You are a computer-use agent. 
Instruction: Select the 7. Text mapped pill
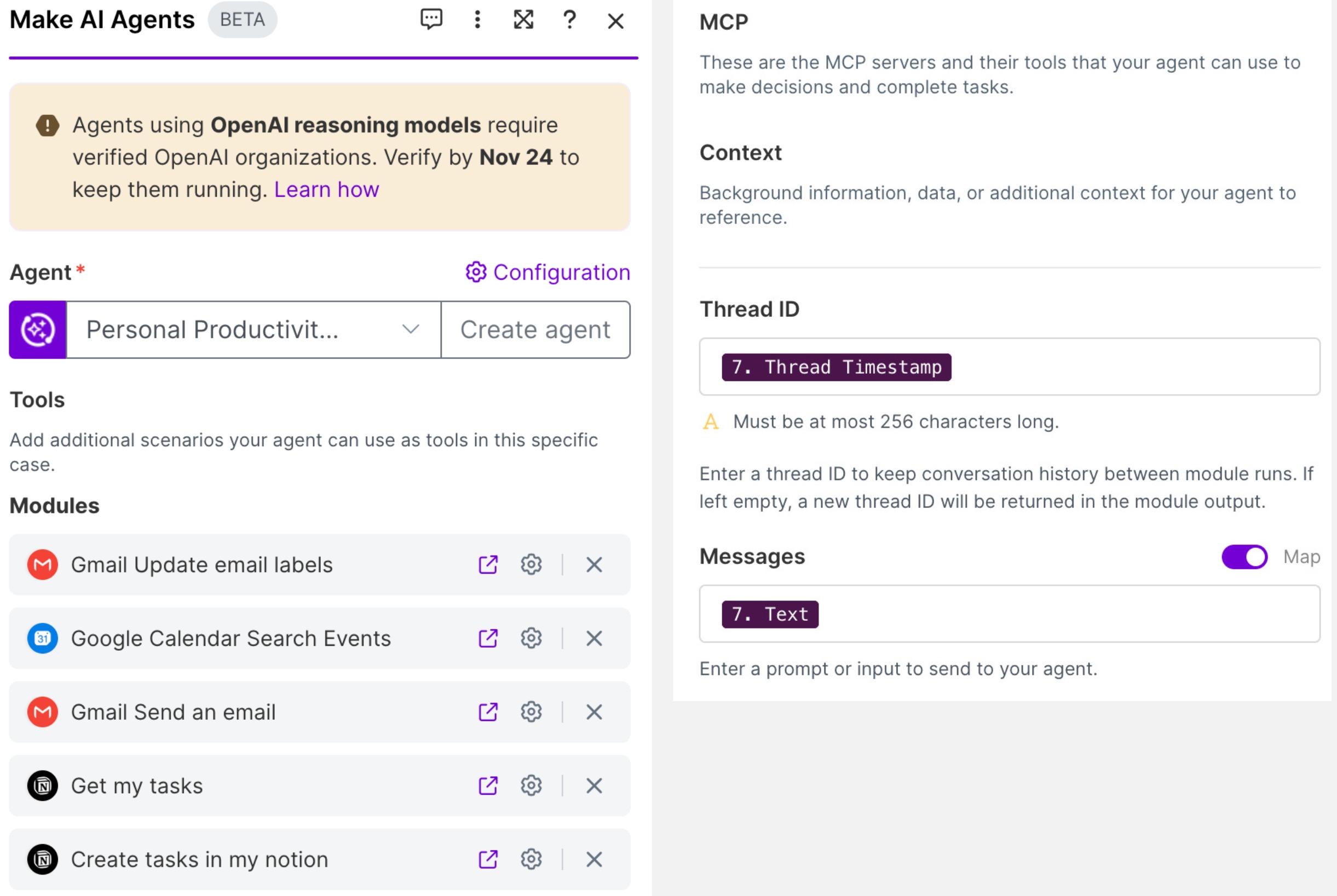point(770,614)
